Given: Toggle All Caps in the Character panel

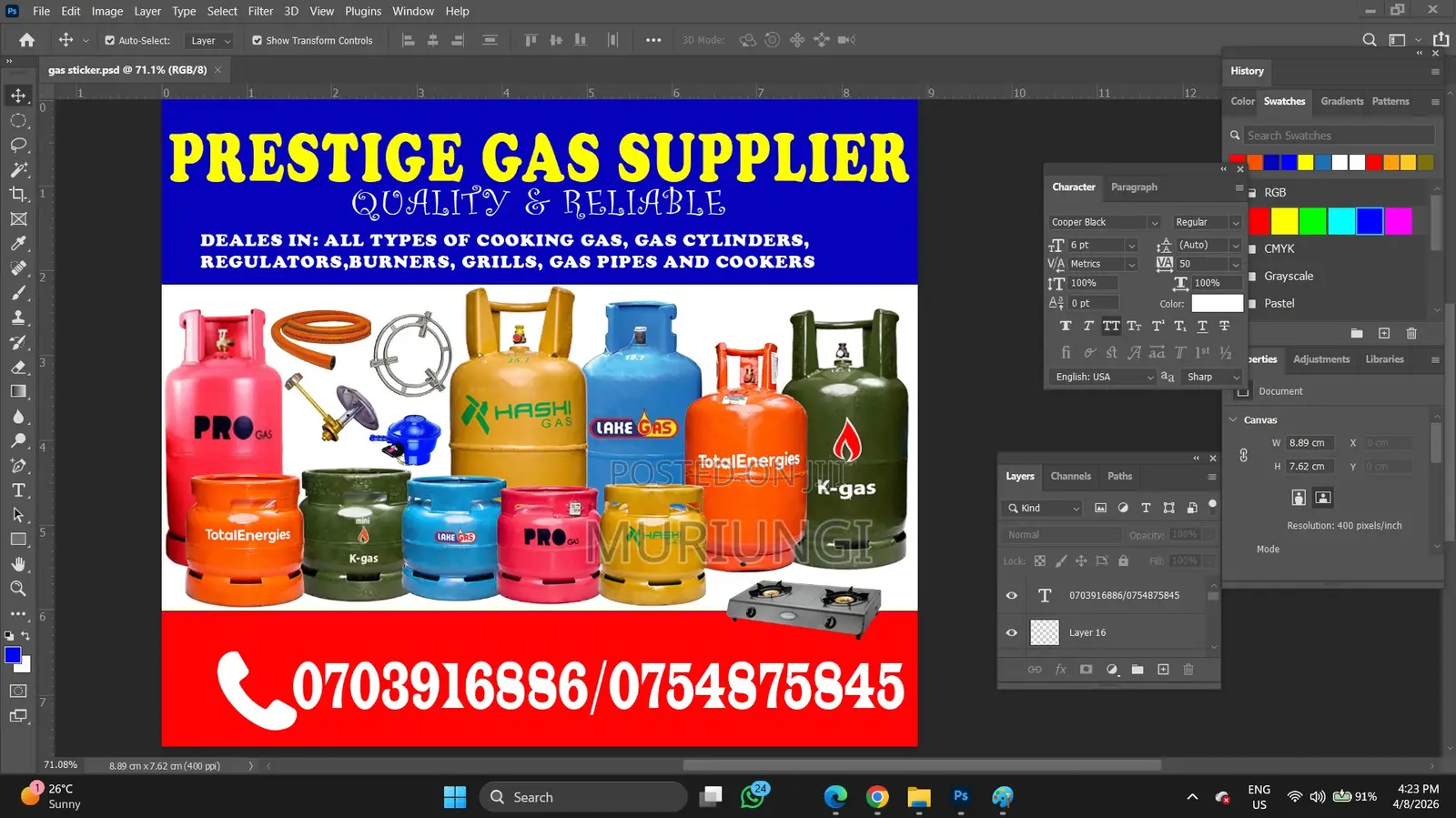Looking at the screenshot, I should (x=1111, y=326).
